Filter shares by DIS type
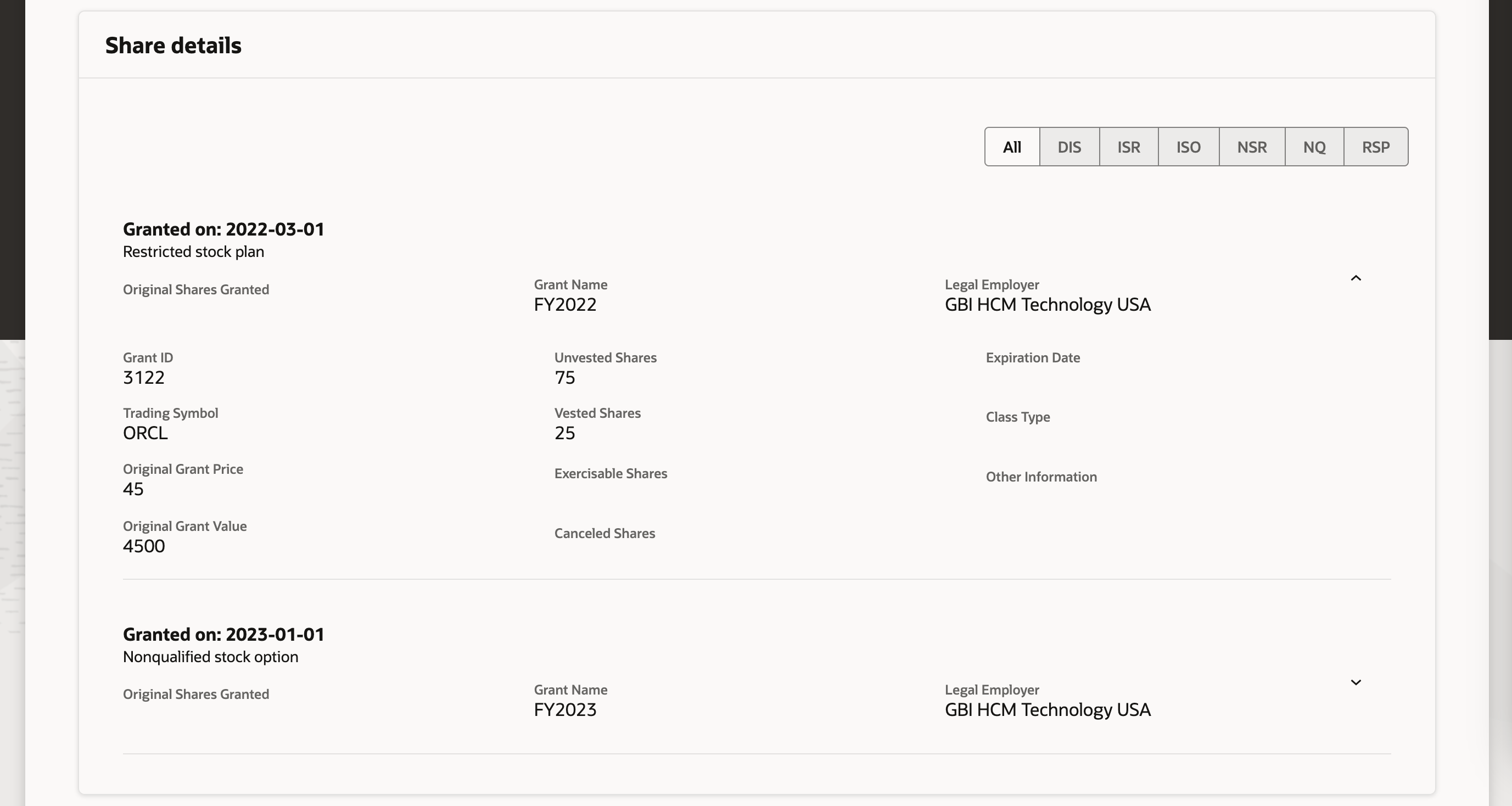 [1069, 147]
